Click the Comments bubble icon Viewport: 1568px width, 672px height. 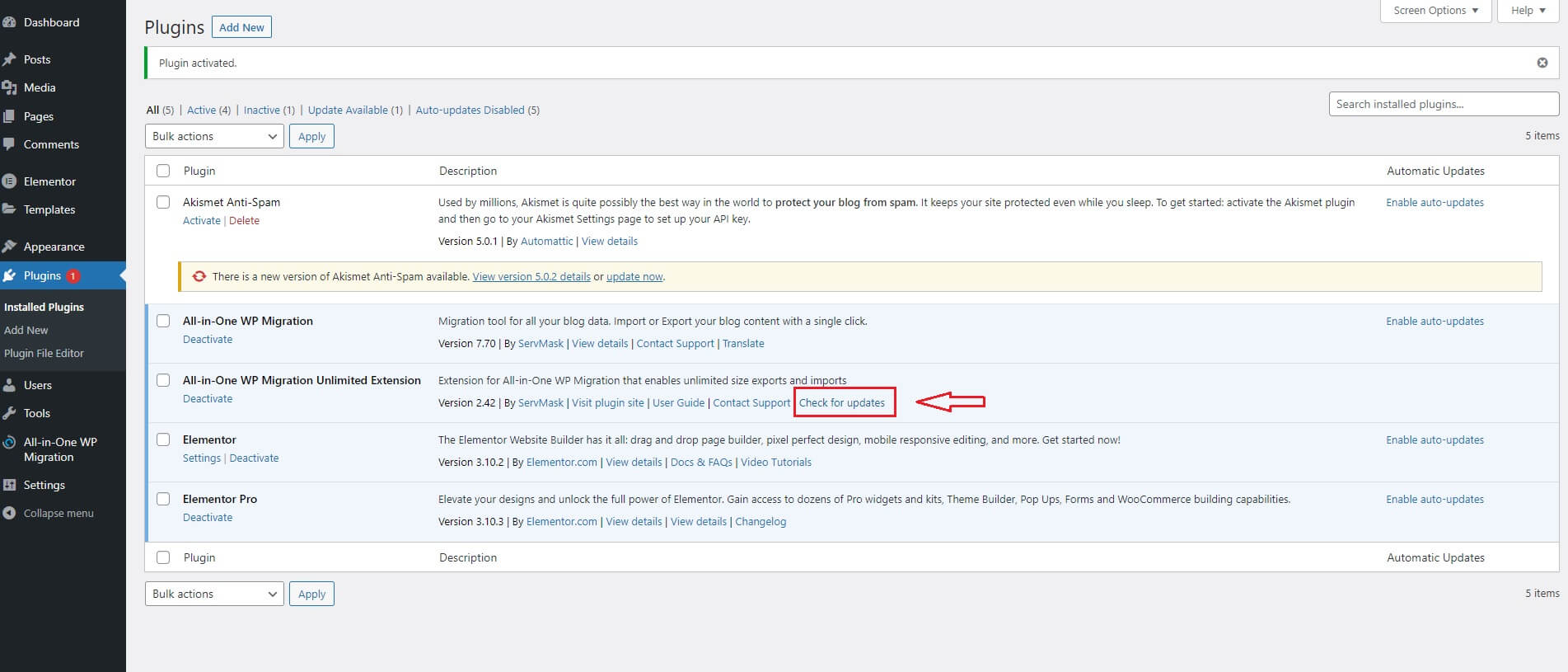(9, 144)
